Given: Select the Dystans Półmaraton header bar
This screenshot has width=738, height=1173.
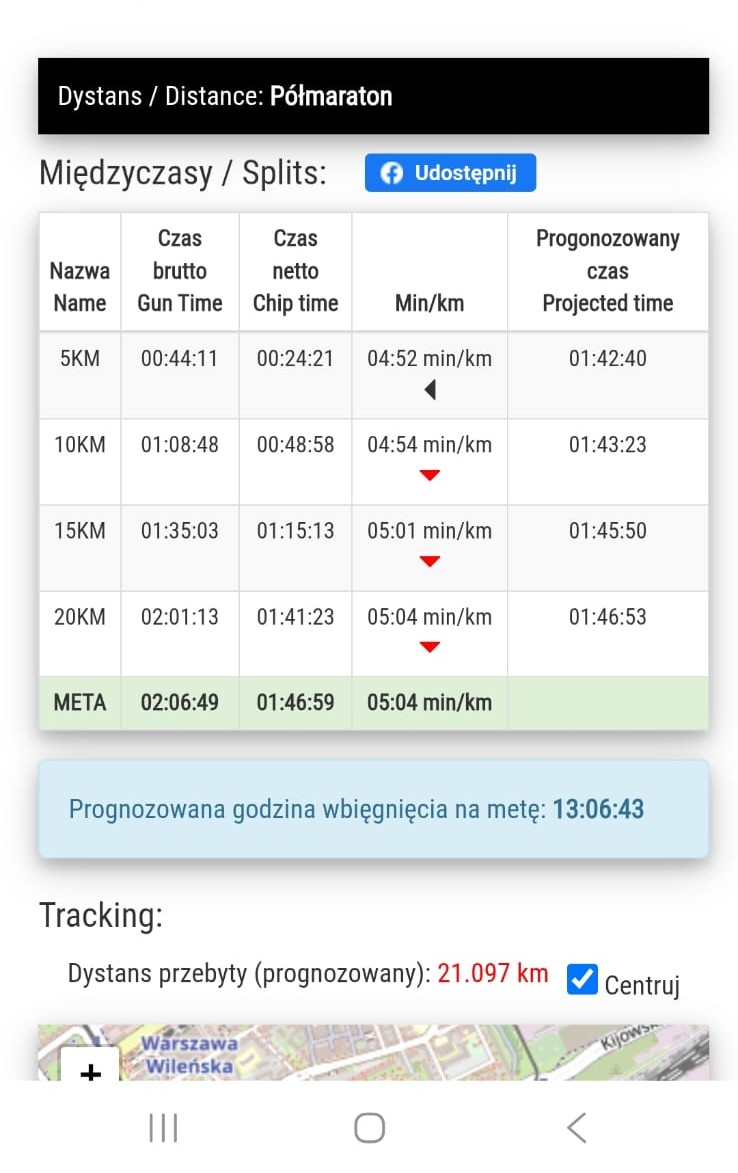Looking at the screenshot, I should (373, 96).
